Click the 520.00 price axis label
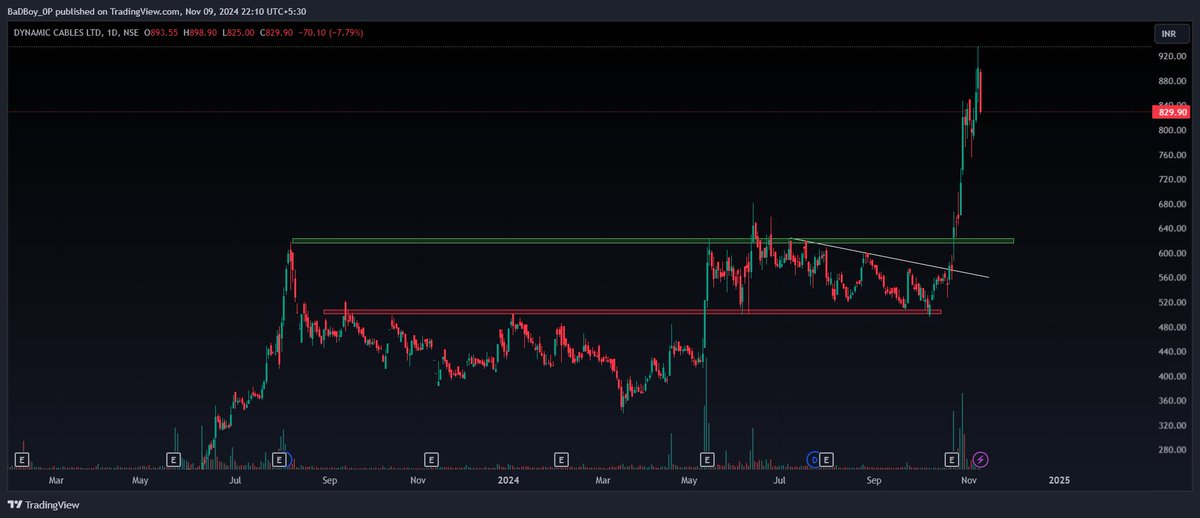The width and height of the screenshot is (1200, 518). coord(1171,302)
